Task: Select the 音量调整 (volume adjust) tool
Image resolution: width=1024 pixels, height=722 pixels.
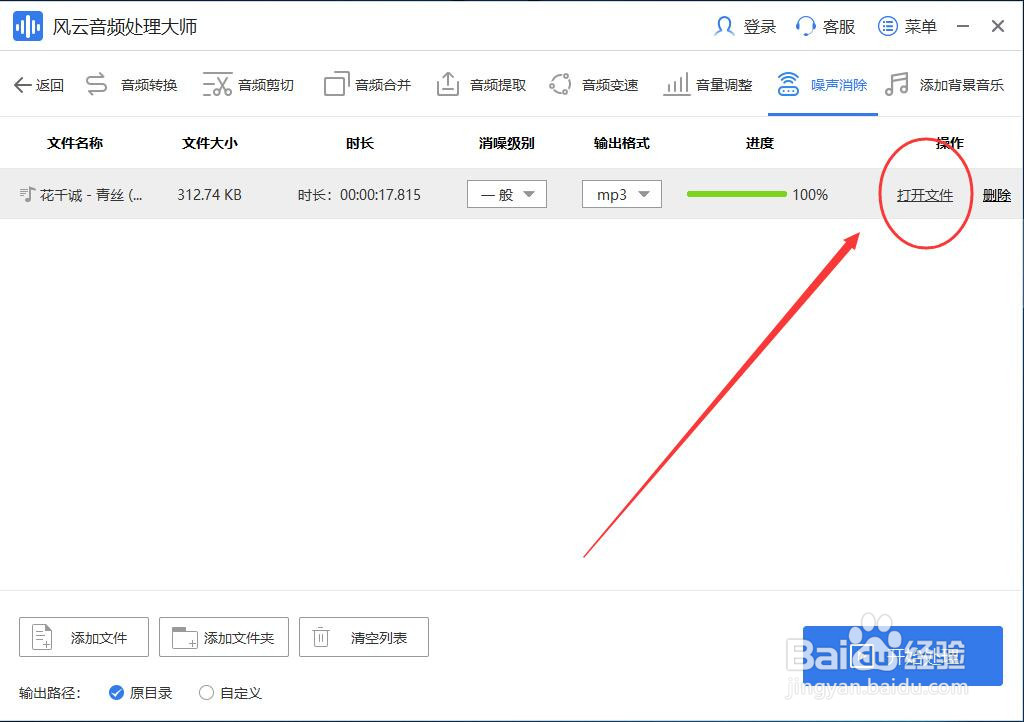Action: pos(722,85)
